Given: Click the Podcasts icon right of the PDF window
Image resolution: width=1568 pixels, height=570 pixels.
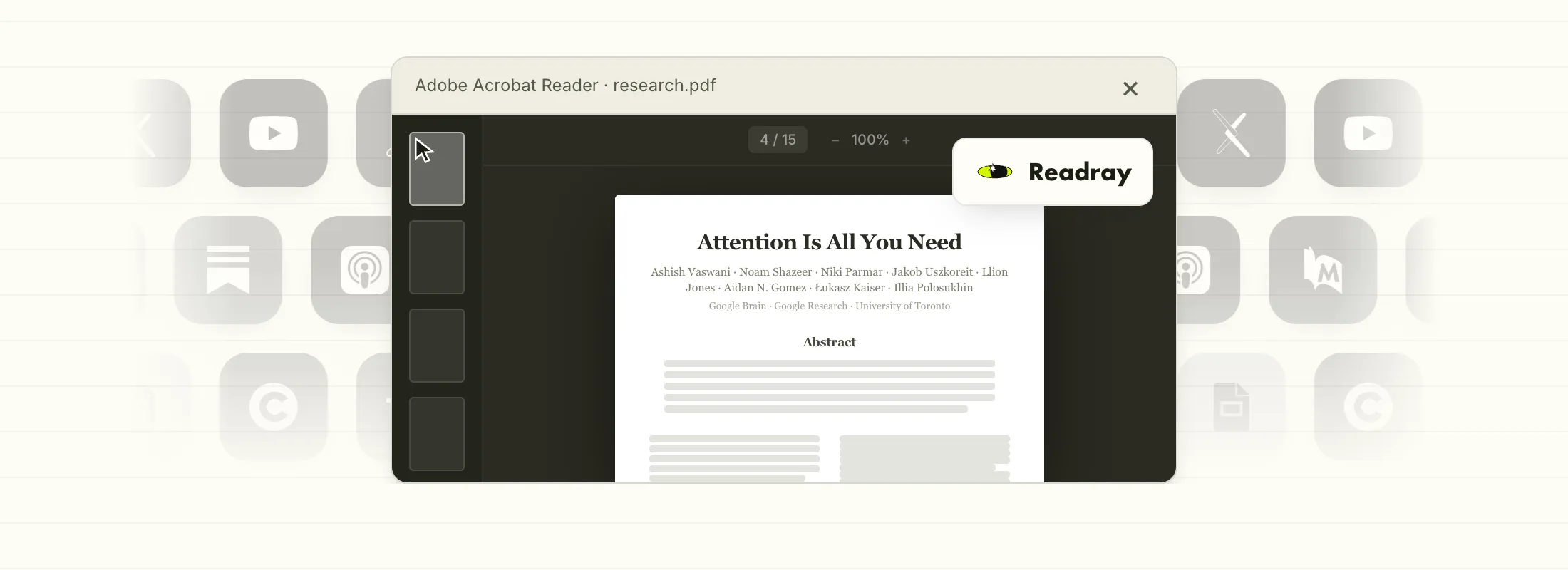Looking at the screenshot, I should click(1208, 270).
